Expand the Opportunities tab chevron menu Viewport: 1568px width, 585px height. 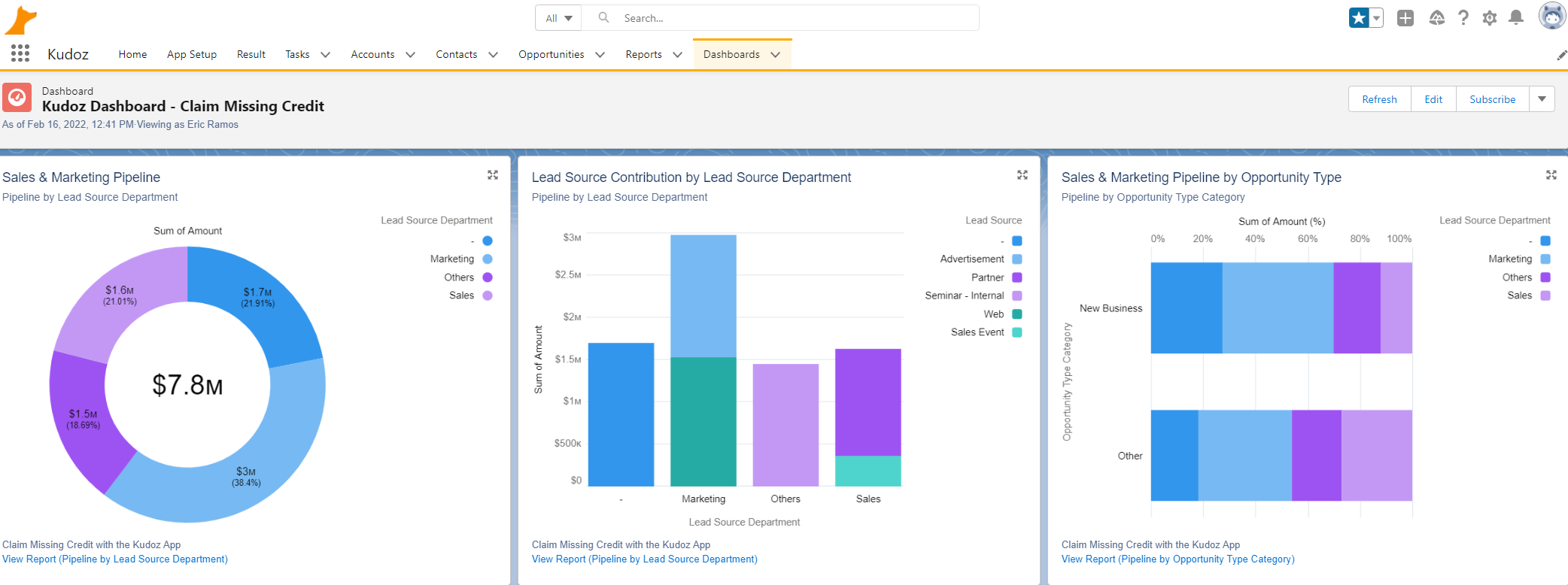pos(600,55)
